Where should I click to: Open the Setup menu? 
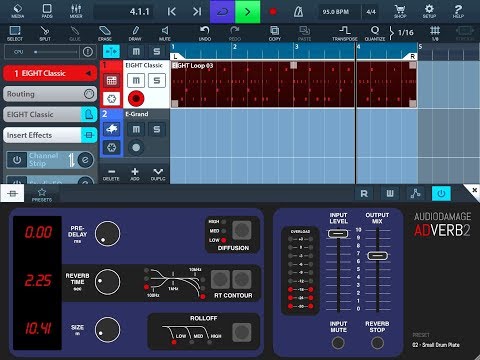click(429, 11)
